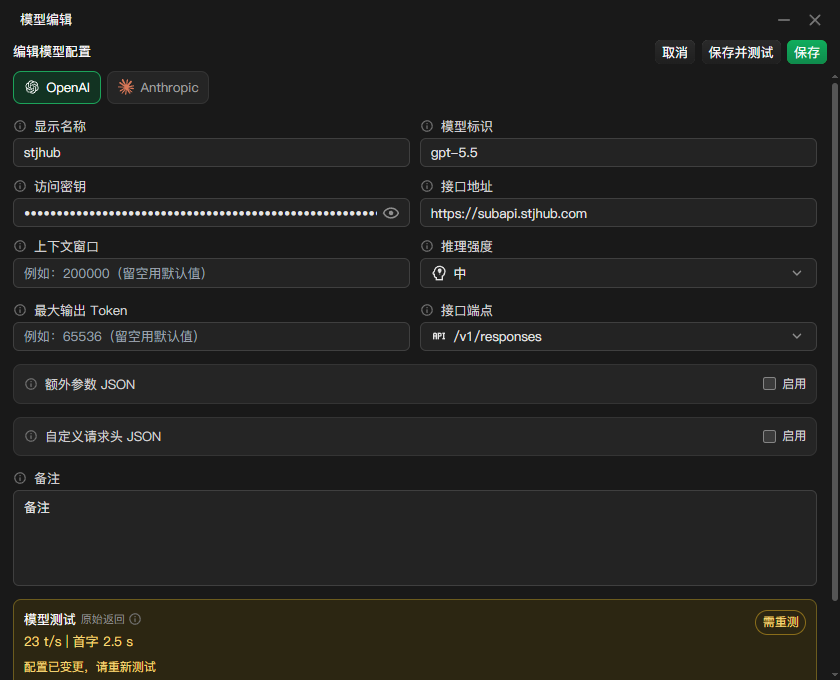Click the info icon beside 自定义请求头 JSON

click(31, 436)
